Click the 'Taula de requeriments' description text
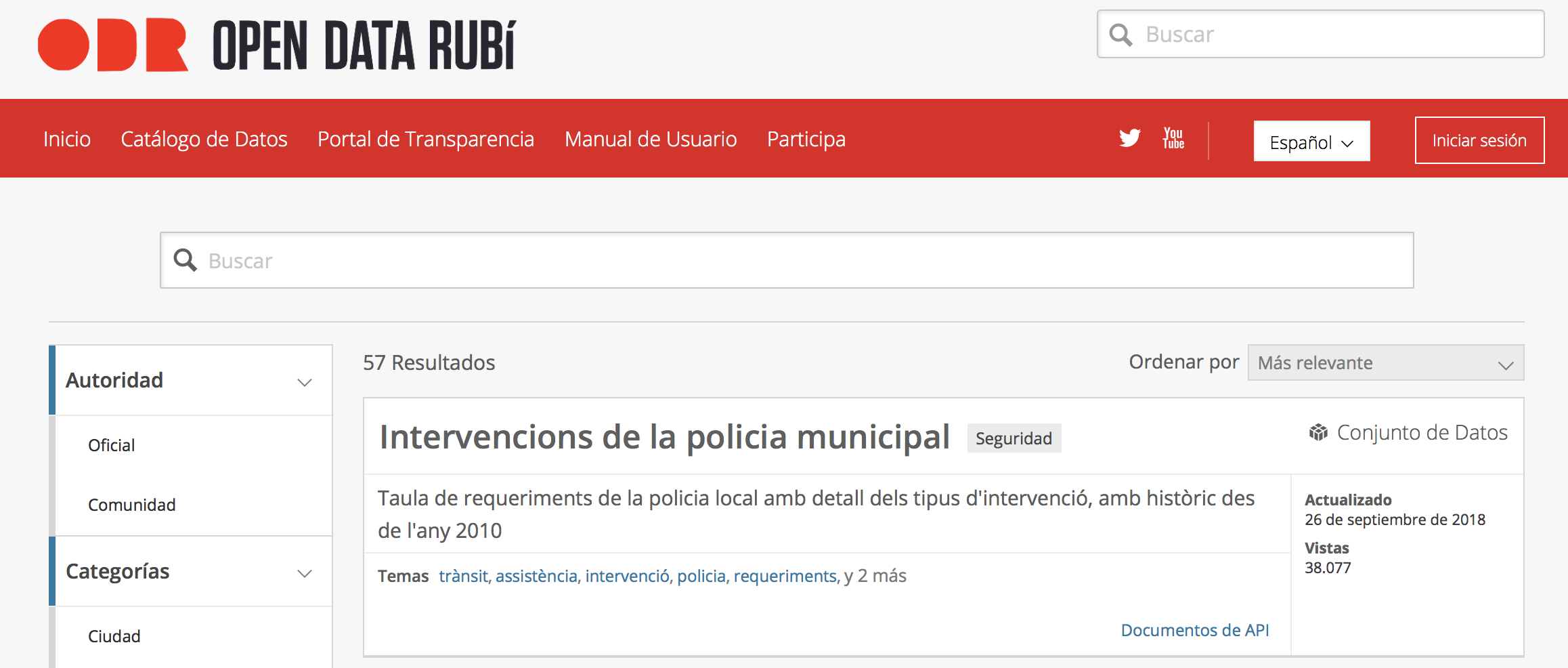Screen dimensions: 1568x668 coord(816,514)
